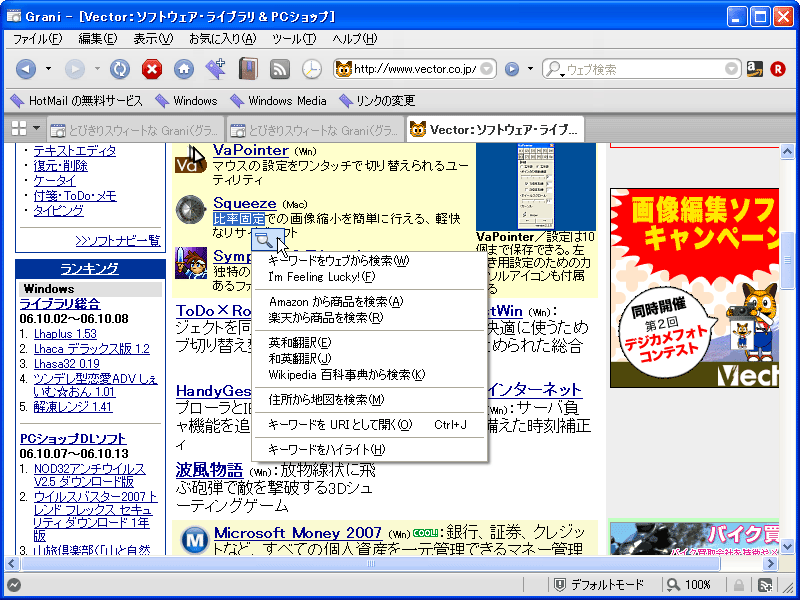
Task: Click the Squeeze application icon
Action: pyautogui.click(x=191, y=209)
